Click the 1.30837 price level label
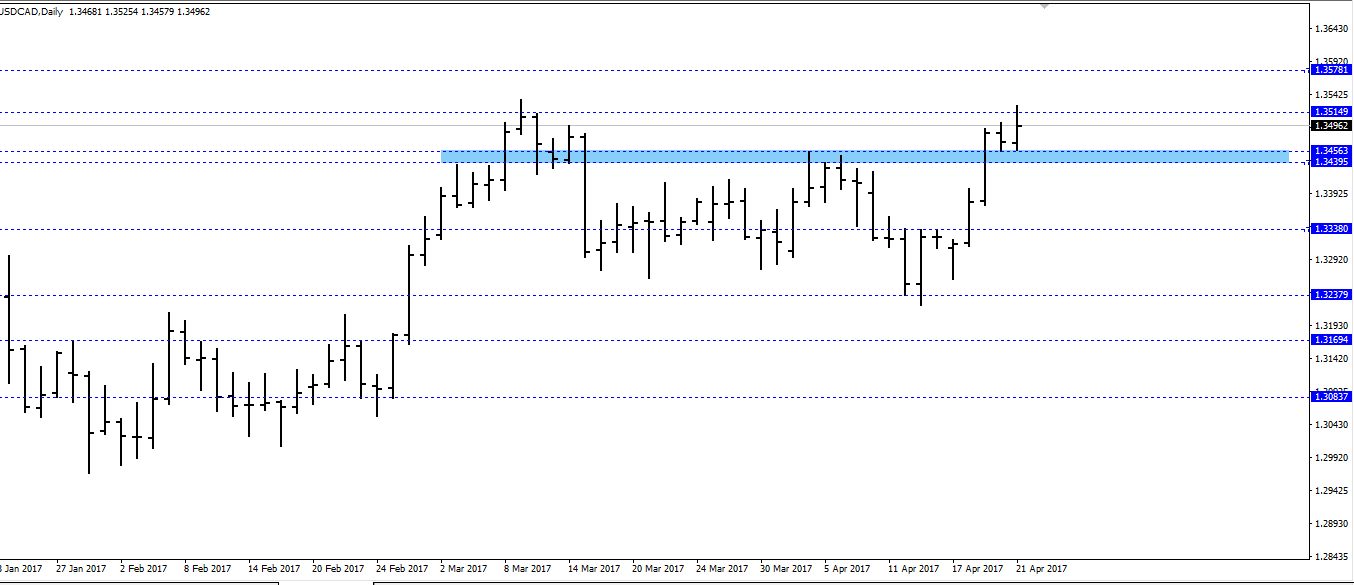The height and width of the screenshot is (585, 1354). coord(1330,397)
